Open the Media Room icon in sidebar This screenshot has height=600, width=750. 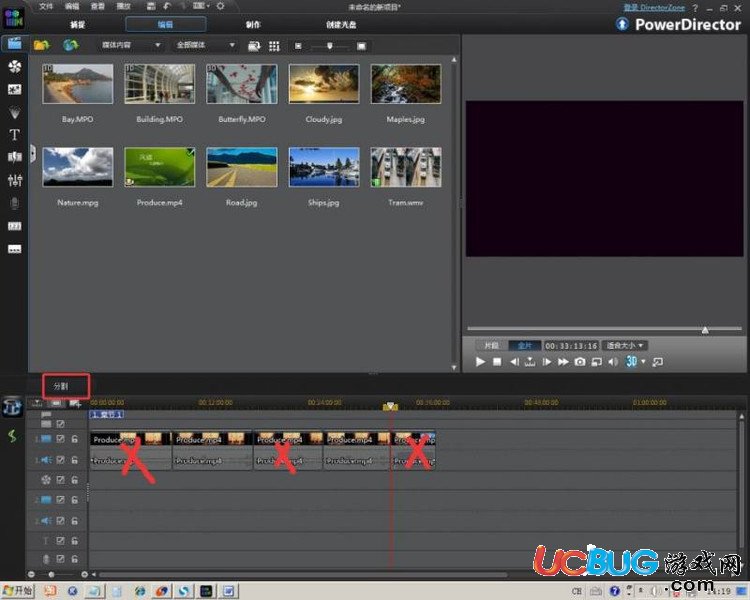pyautogui.click(x=14, y=44)
